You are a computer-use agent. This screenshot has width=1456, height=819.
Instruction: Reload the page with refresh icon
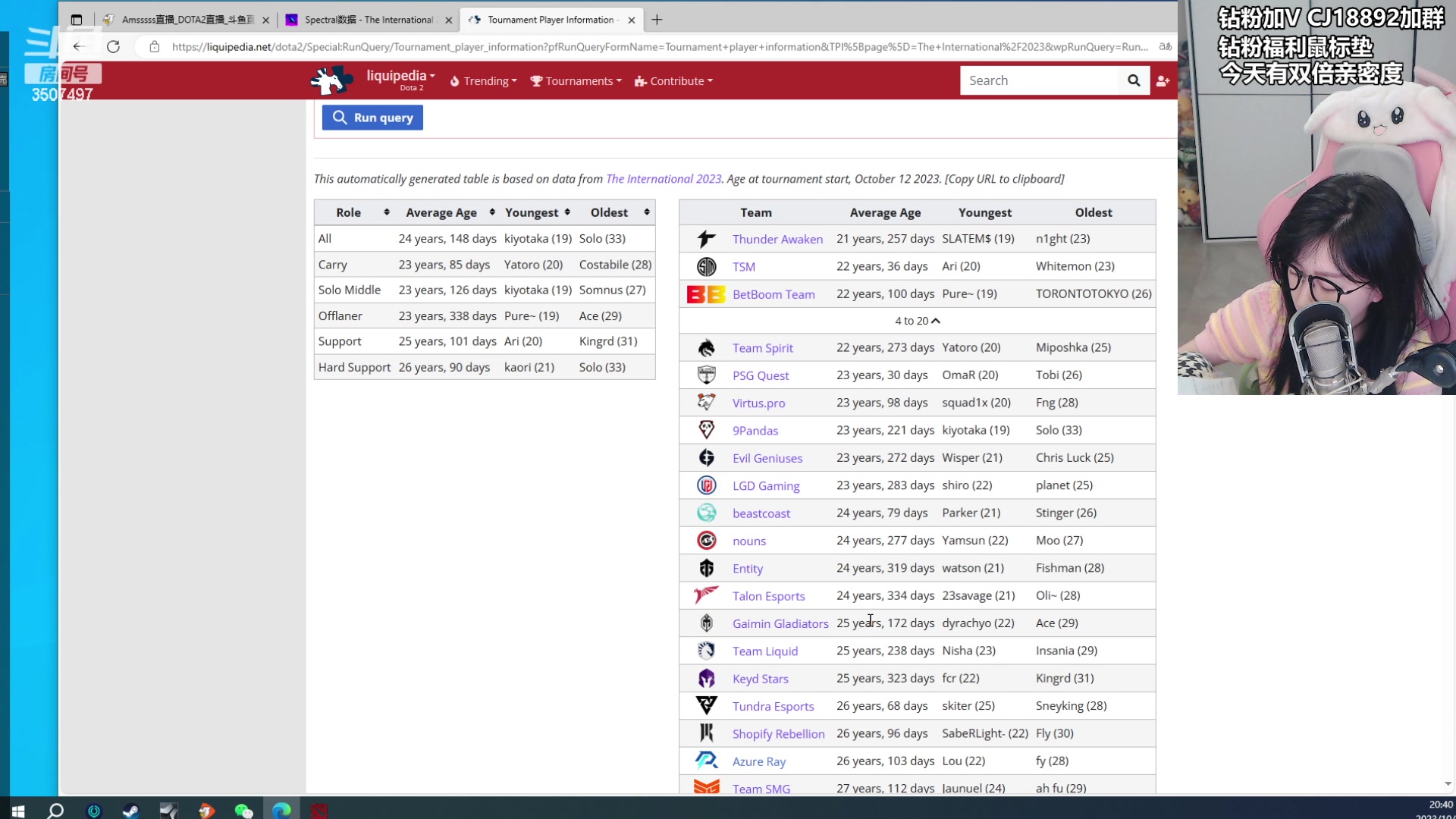click(113, 46)
